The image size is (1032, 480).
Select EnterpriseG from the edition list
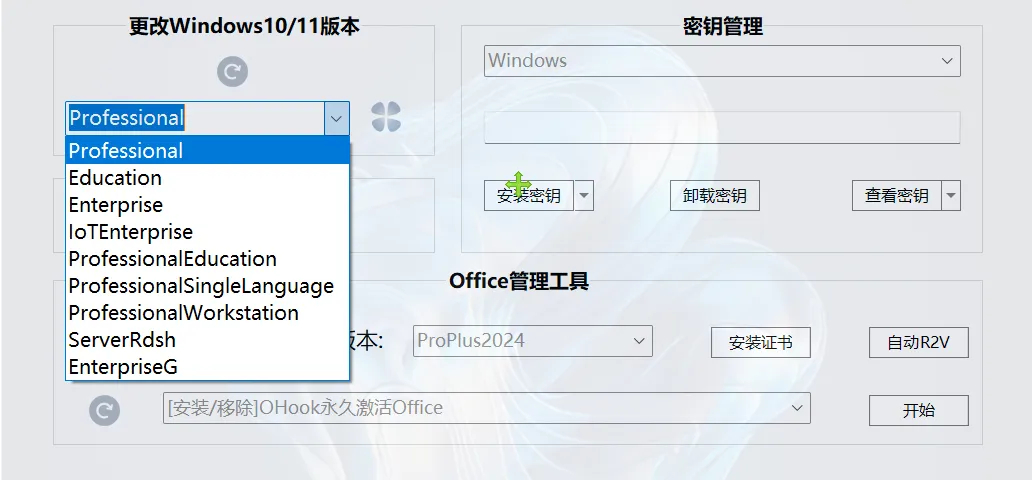click(207, 367)
